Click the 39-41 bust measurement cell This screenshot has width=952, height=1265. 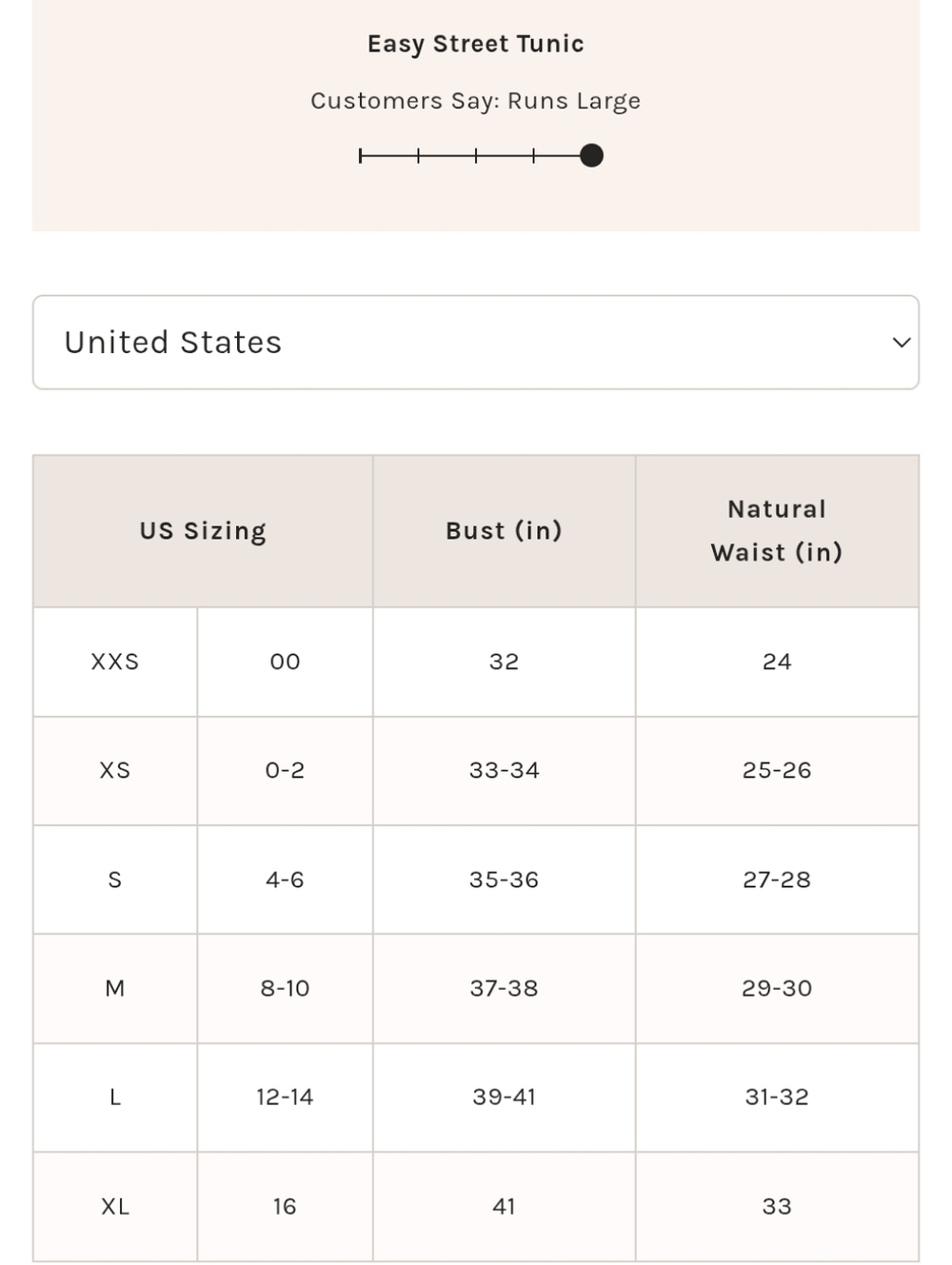504,1097
